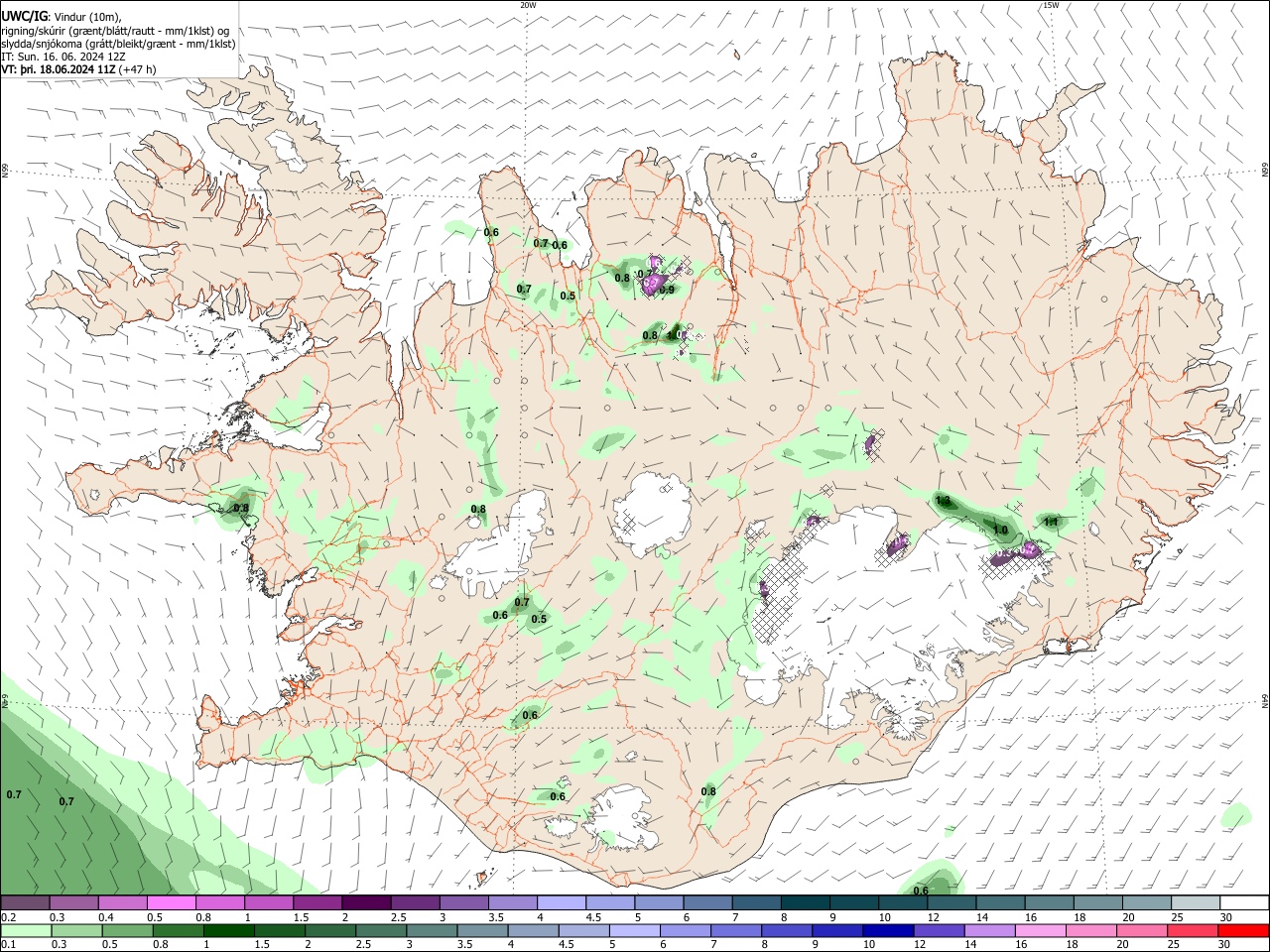Image resolution: width=1270 pixels, height=952 pixels.
Task: Click the pale green 0.1 swatch in lower legend
Action: click(25, 930)
